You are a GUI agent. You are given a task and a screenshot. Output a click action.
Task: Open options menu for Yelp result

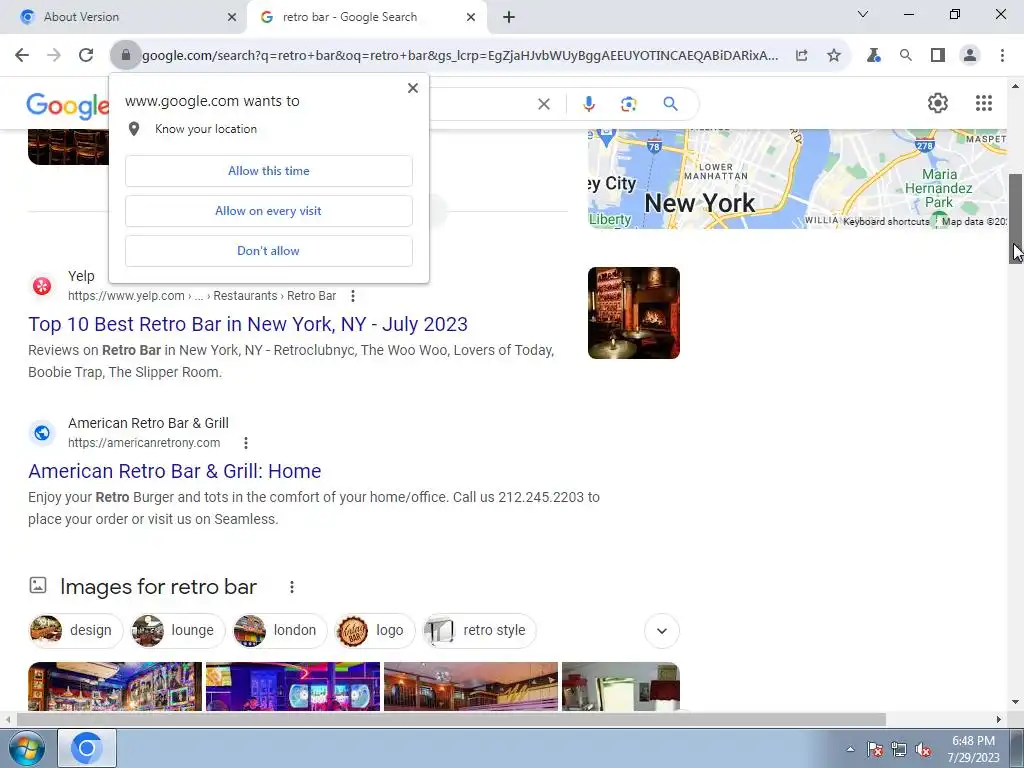(x=353, y=296)
